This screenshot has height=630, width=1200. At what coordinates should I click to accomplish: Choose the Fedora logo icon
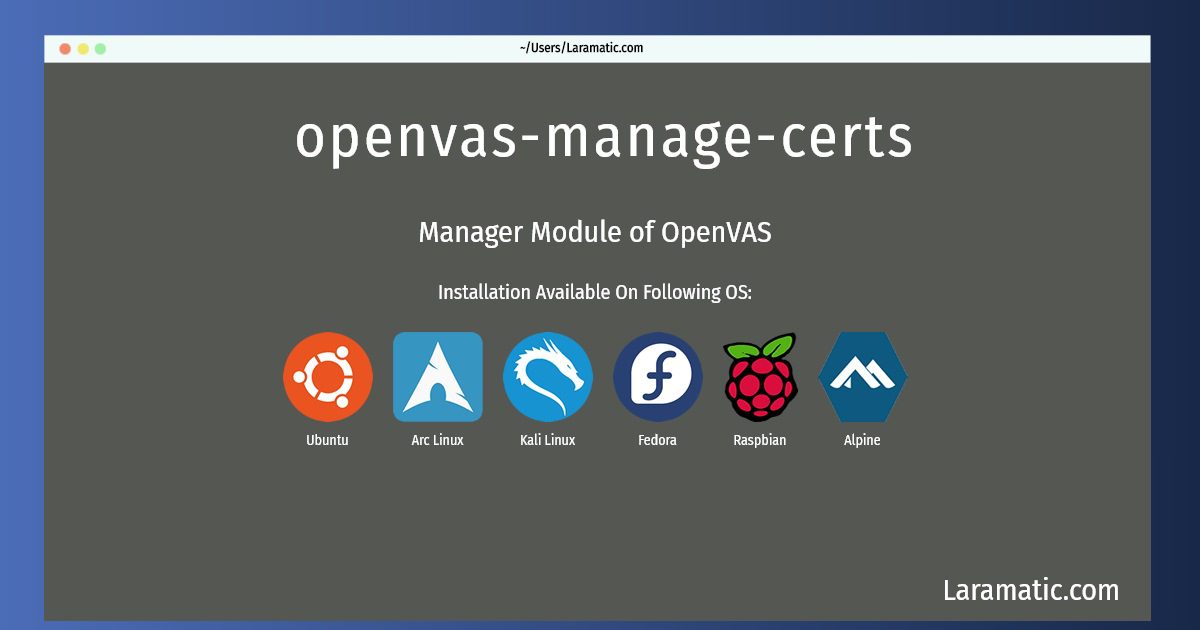coord(658,377)
